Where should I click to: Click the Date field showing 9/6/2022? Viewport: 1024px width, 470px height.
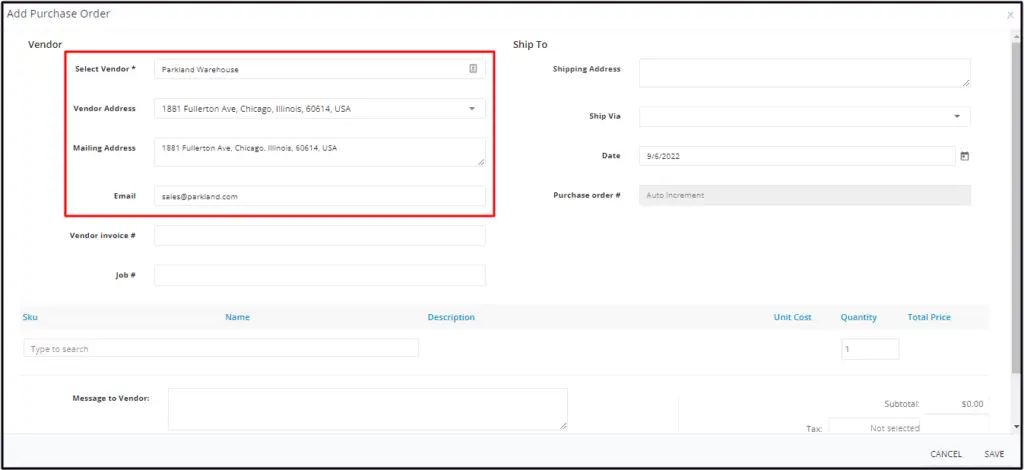[797, 156]
